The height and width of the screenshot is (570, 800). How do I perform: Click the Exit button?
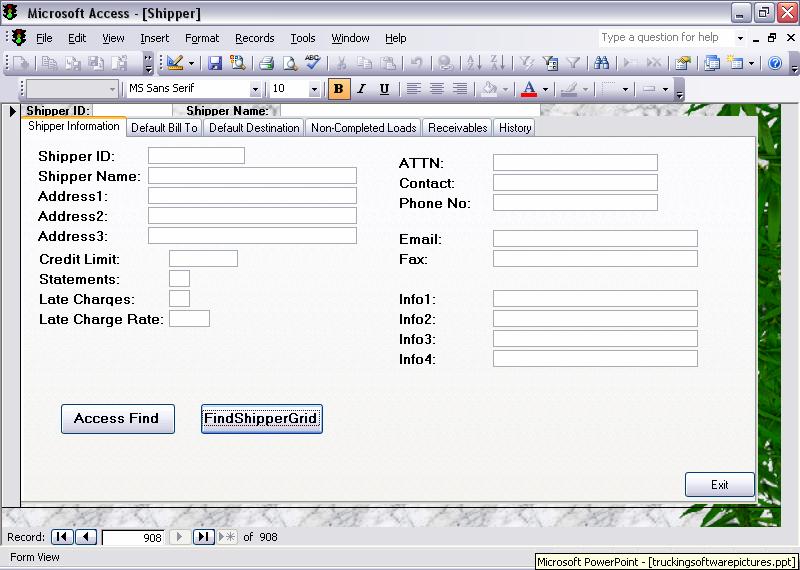tap(719, 485)
